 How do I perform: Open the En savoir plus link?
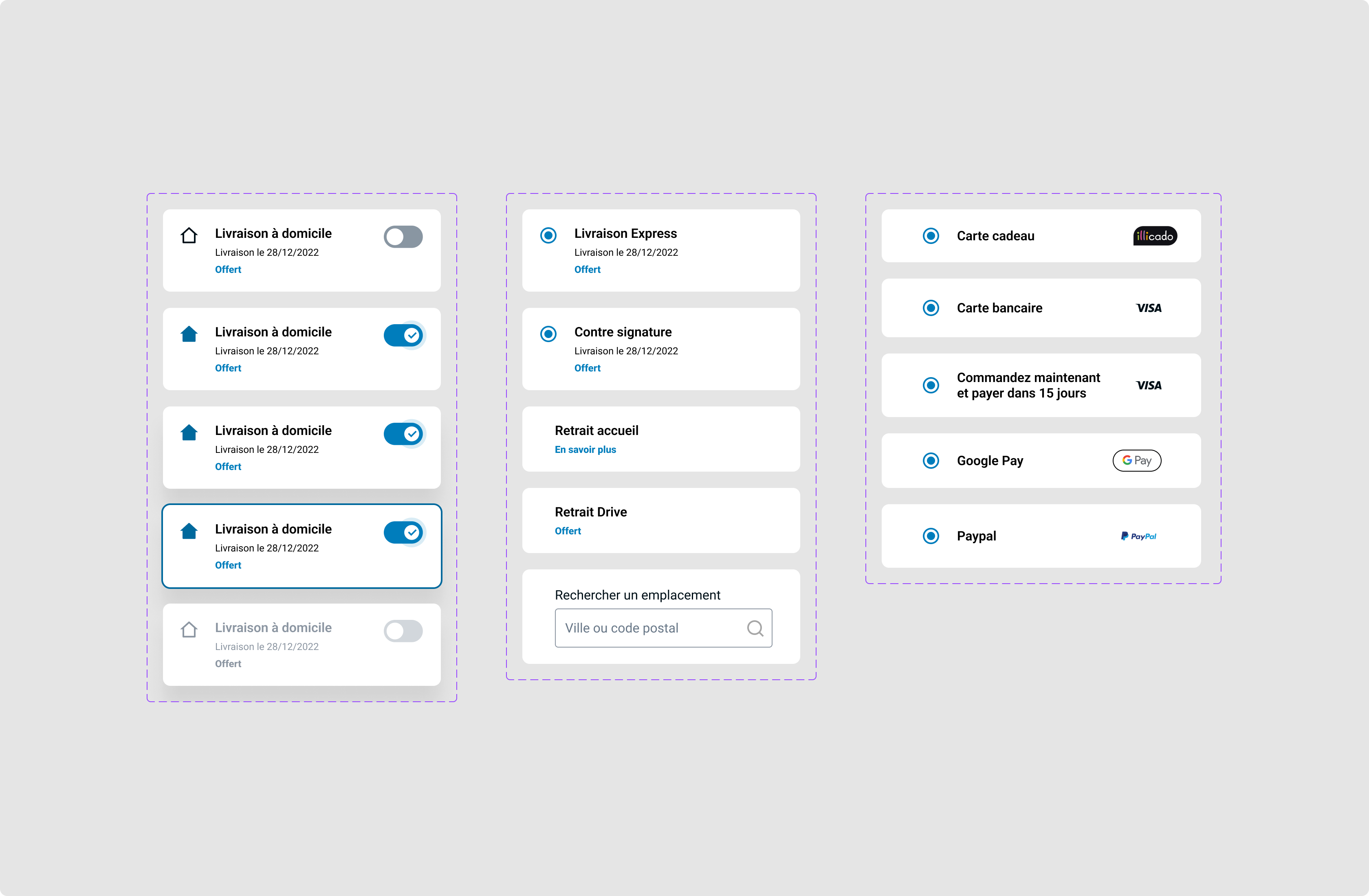(585, 450)
